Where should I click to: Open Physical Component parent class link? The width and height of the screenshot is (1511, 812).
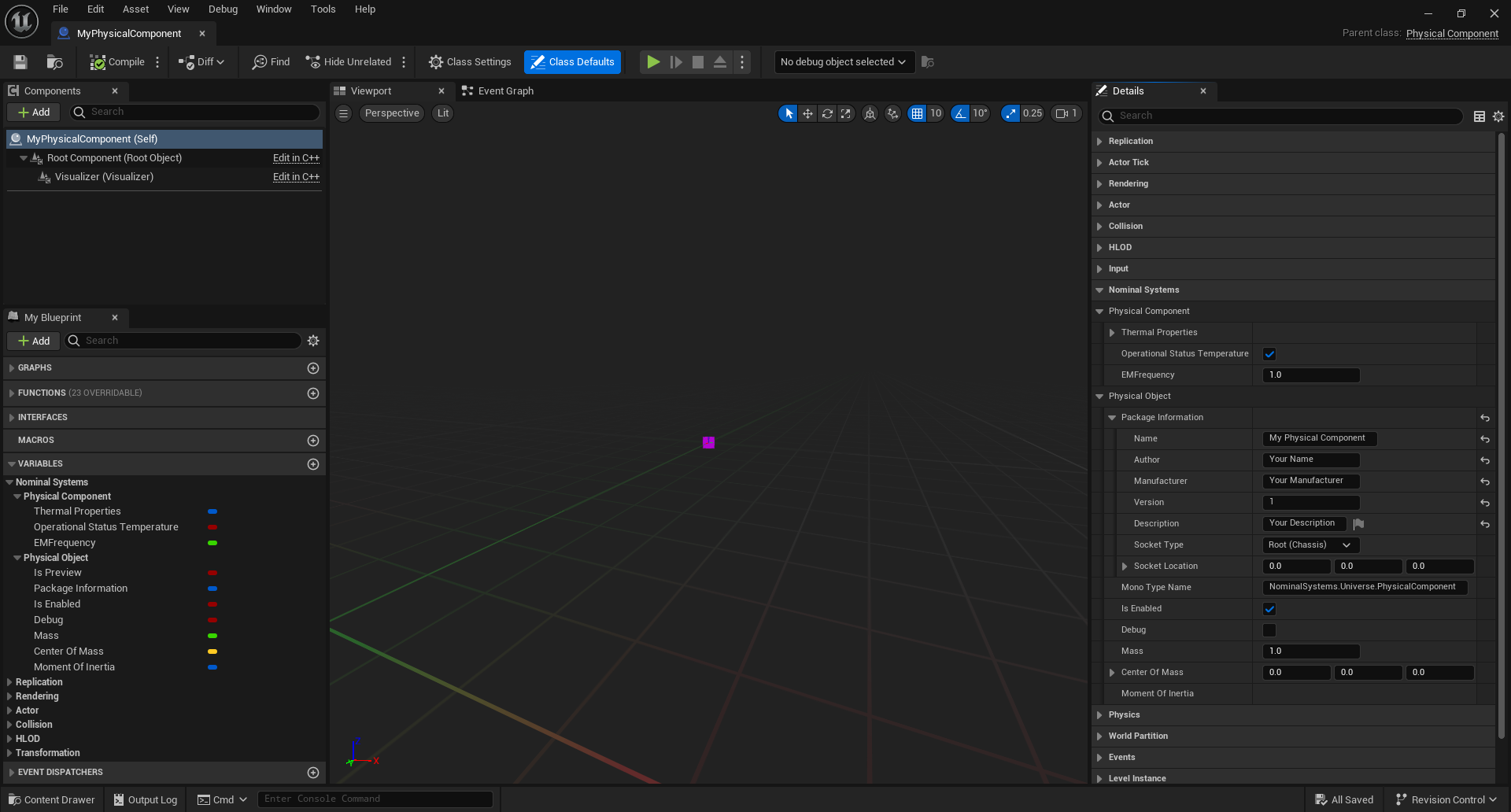pos(1452,33)
